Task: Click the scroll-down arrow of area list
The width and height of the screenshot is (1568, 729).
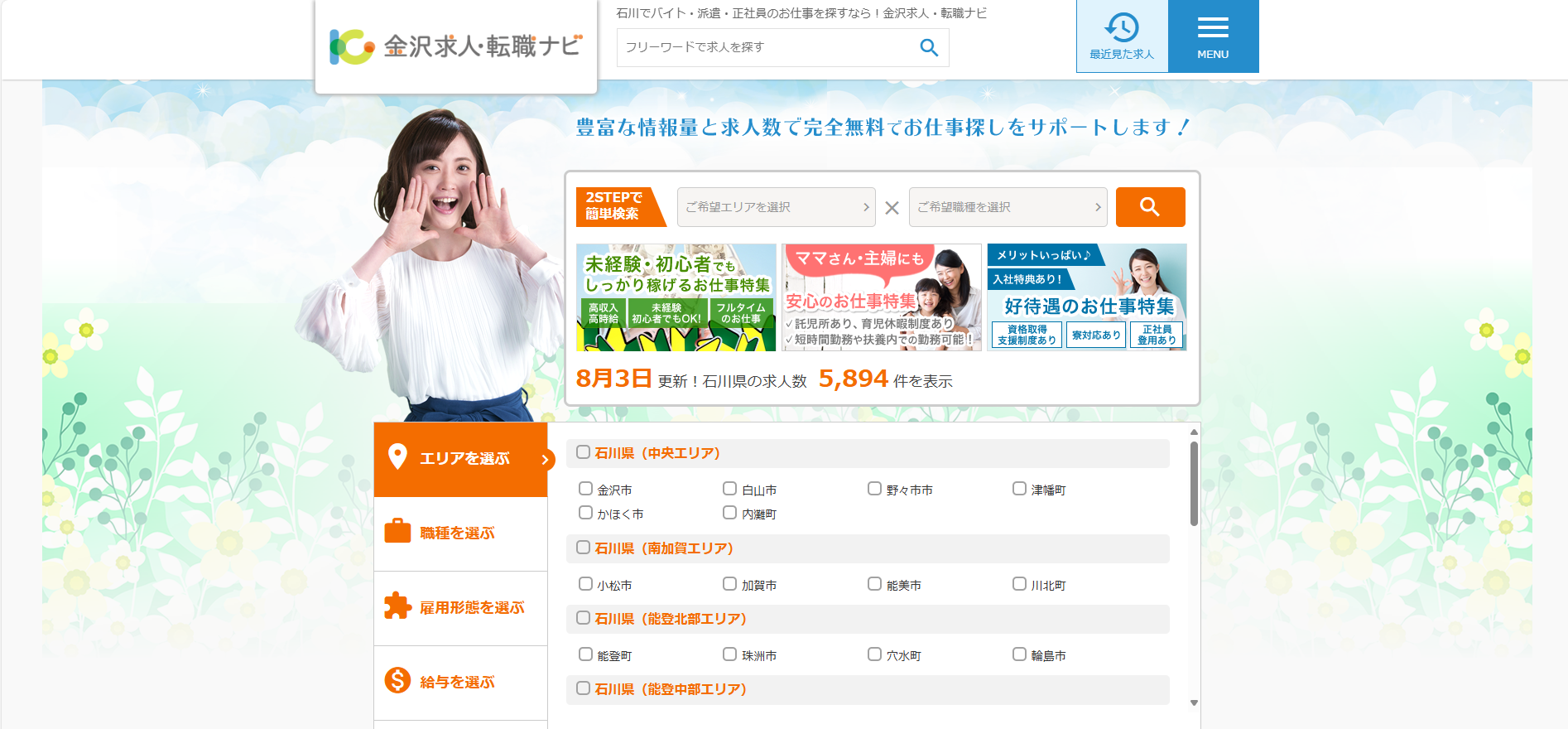Action: [x=1194, y=702]
